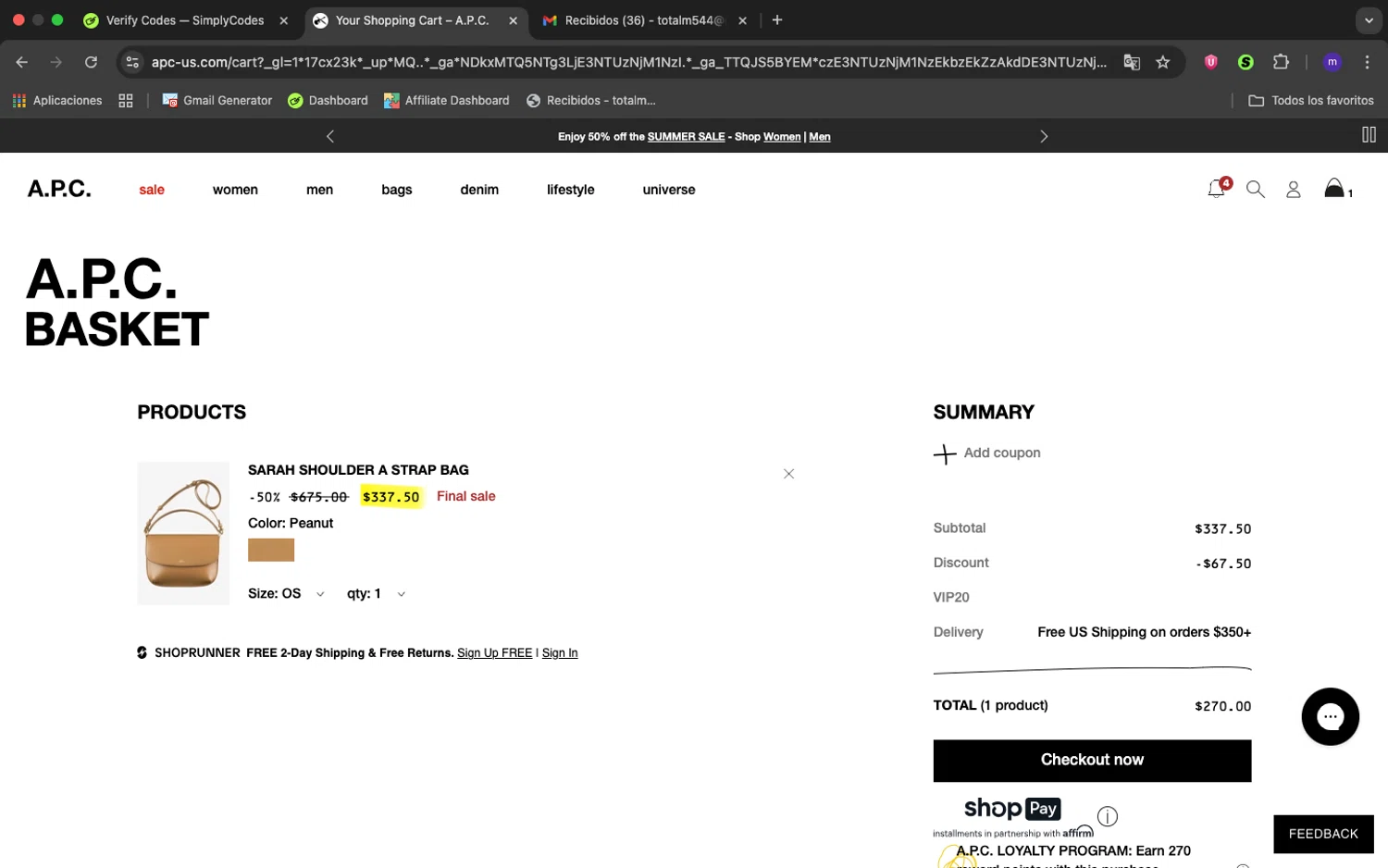Image resolution: width=1388 pixels, height=868 pixels.
Task: Open the men menu
Action: tap(319, 190)
